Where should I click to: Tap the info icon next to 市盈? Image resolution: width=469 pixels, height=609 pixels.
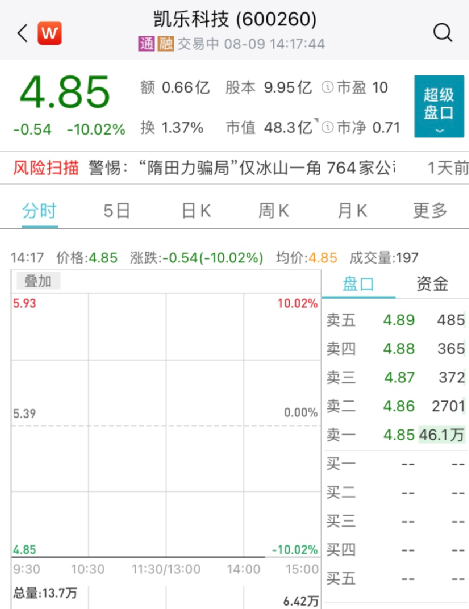(327, 87)
